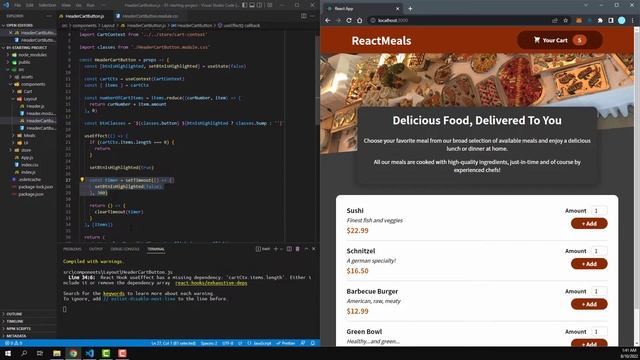640x360 pixels.
Task: Add Sushi to the cart
Action: 589,224
